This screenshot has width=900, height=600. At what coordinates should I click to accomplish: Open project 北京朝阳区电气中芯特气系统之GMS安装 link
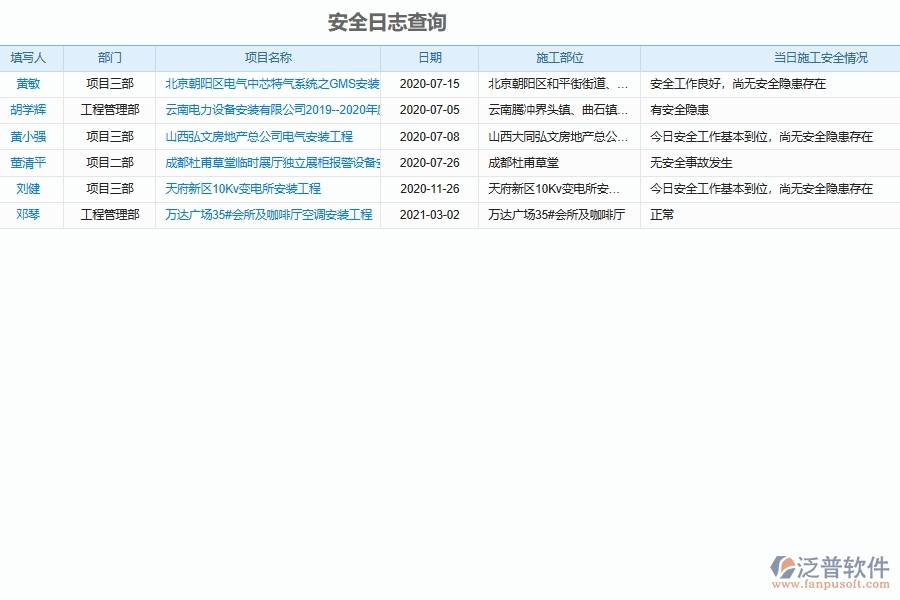click(267, 84)
